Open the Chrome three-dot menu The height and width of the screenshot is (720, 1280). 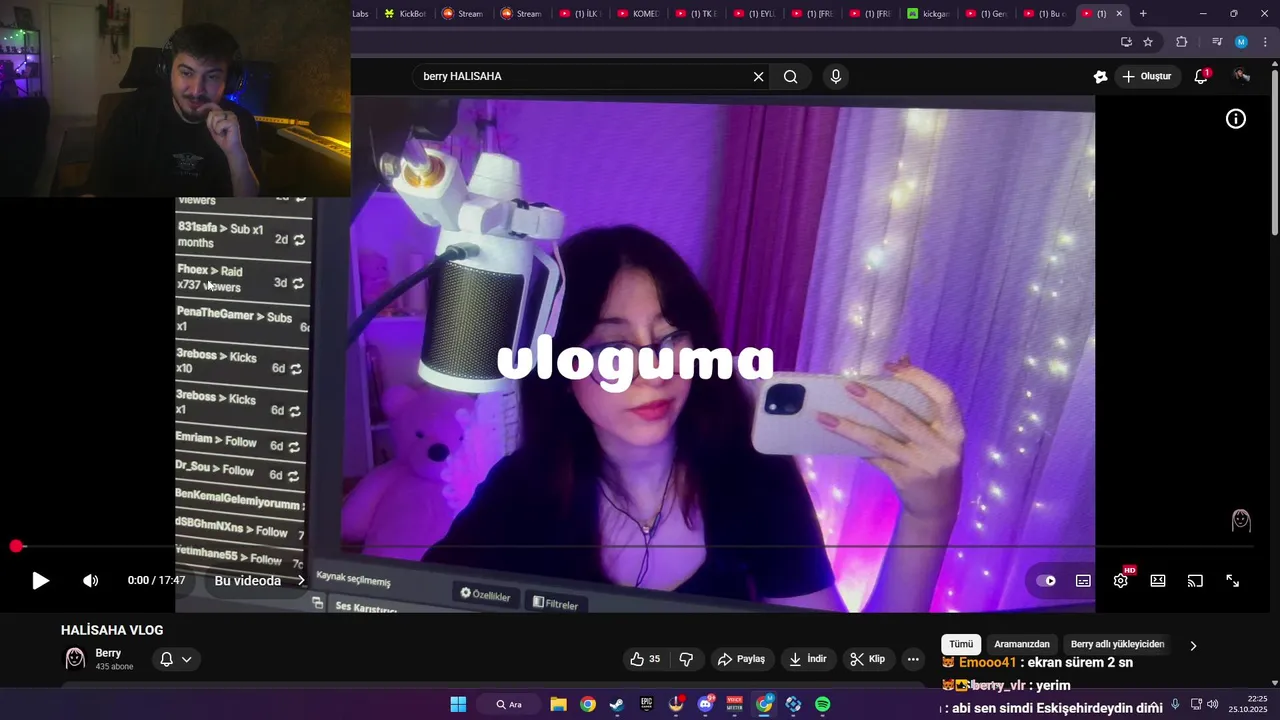1265,42
